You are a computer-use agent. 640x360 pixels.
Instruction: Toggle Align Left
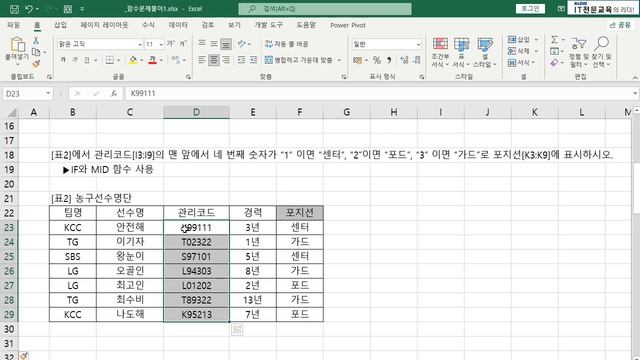(202, 60)
